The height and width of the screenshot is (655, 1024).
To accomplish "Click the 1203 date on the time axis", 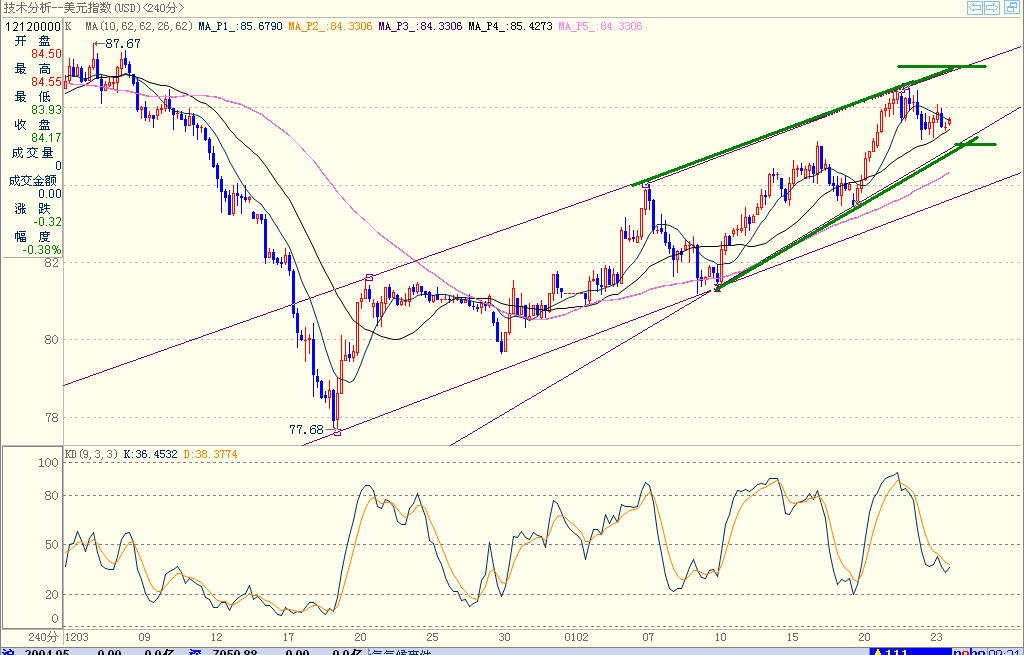I will click(x=77, y=637).
